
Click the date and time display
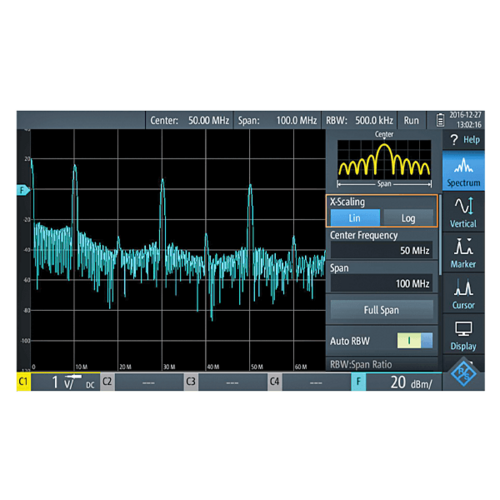click(465, 120)
